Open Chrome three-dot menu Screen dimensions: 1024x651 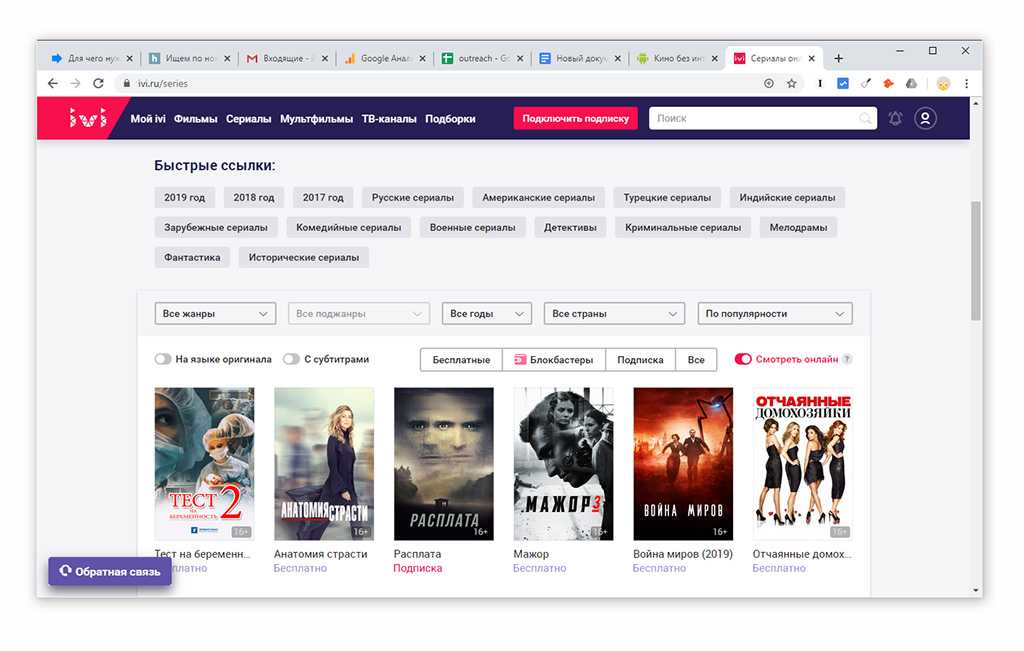click(x=966, y=84)
